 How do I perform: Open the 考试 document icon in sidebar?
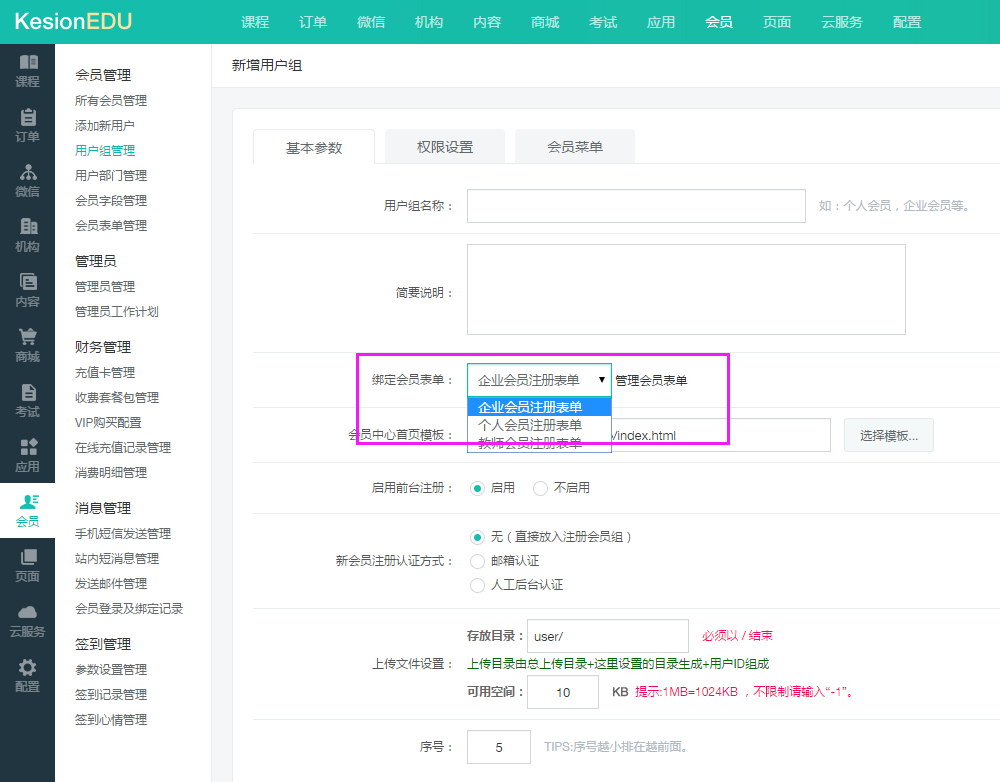tap(28, 393)
